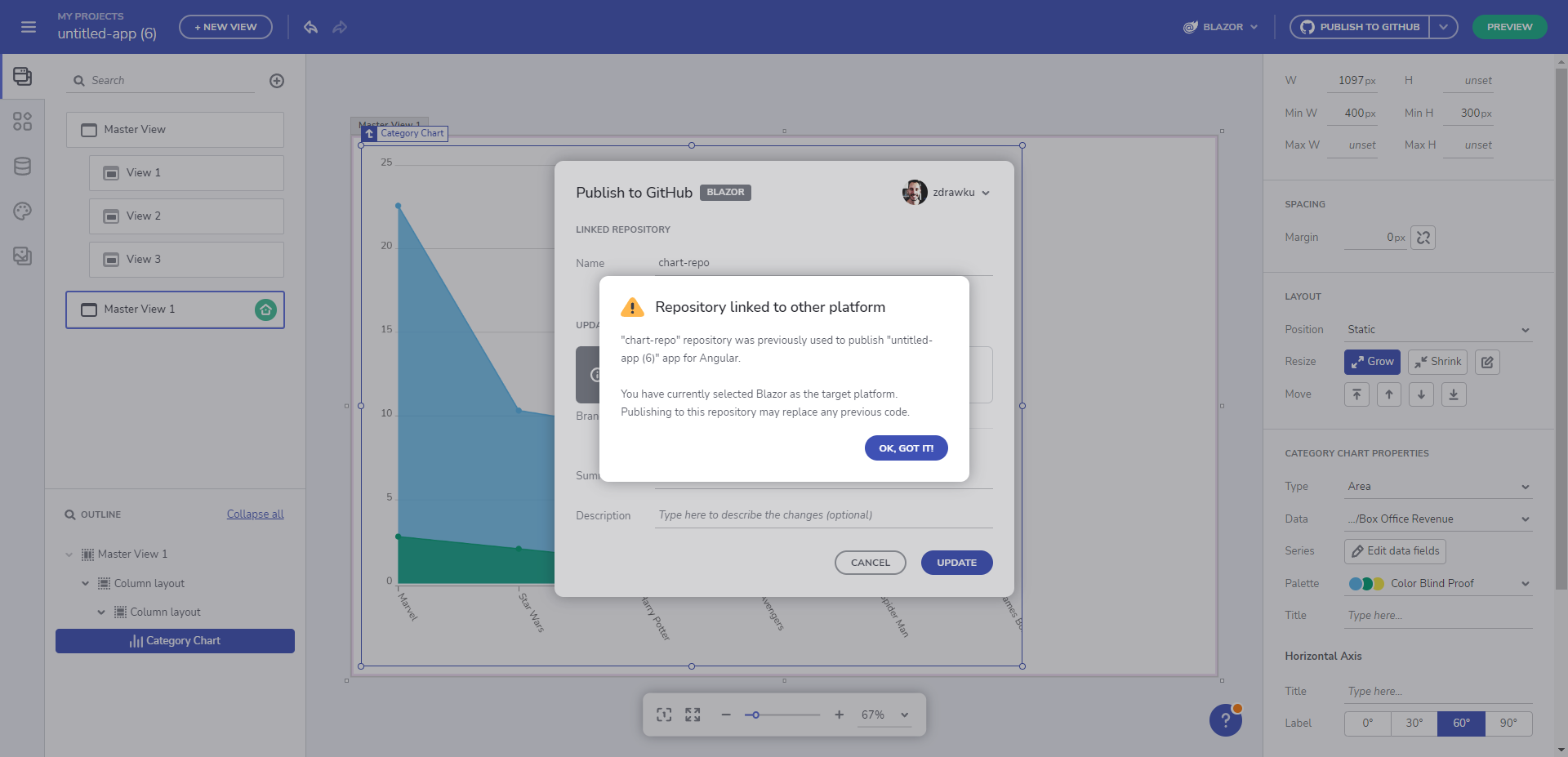Viewport: 1568px width, 757px height.
Task: Click the add view plus icon
Action: click(277, 81)
